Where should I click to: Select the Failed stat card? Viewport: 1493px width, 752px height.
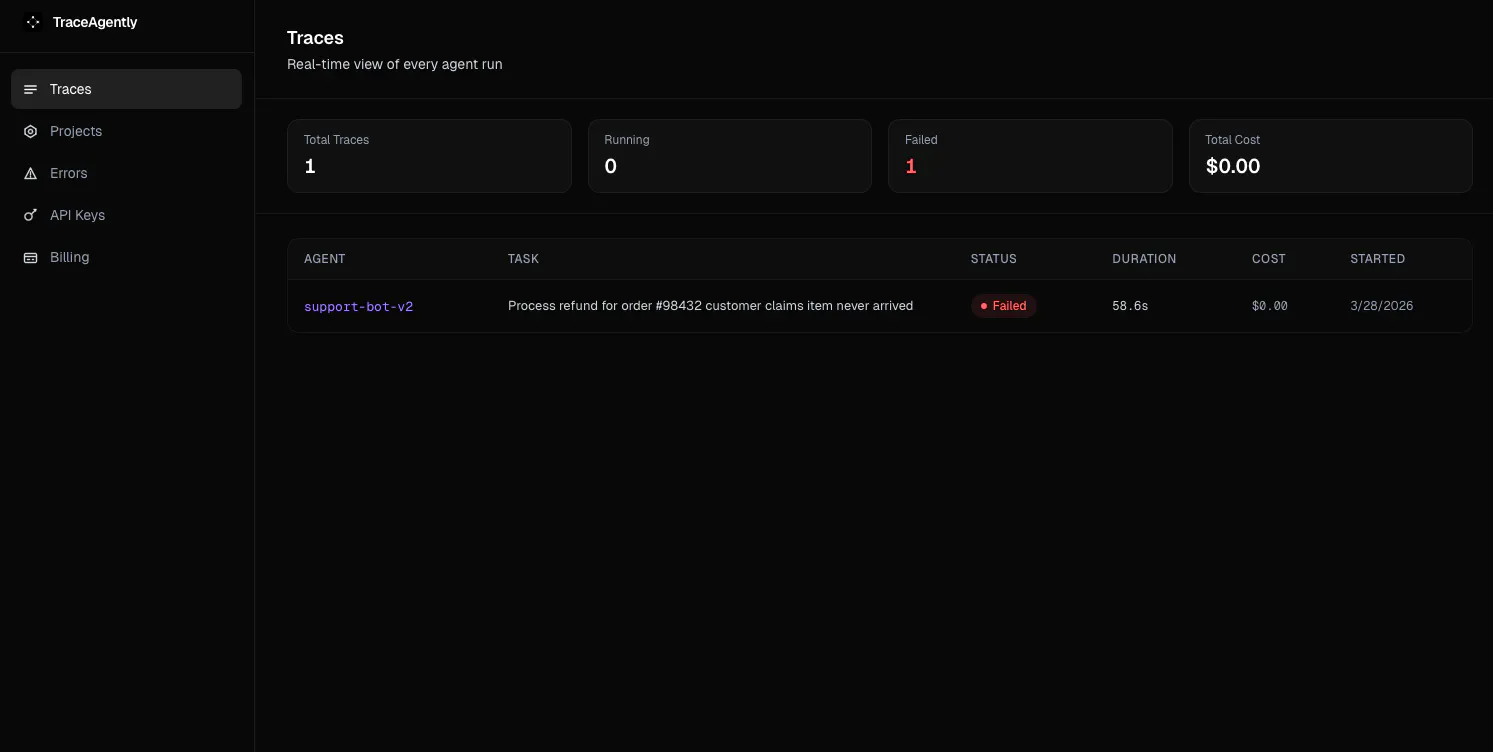1030,156
